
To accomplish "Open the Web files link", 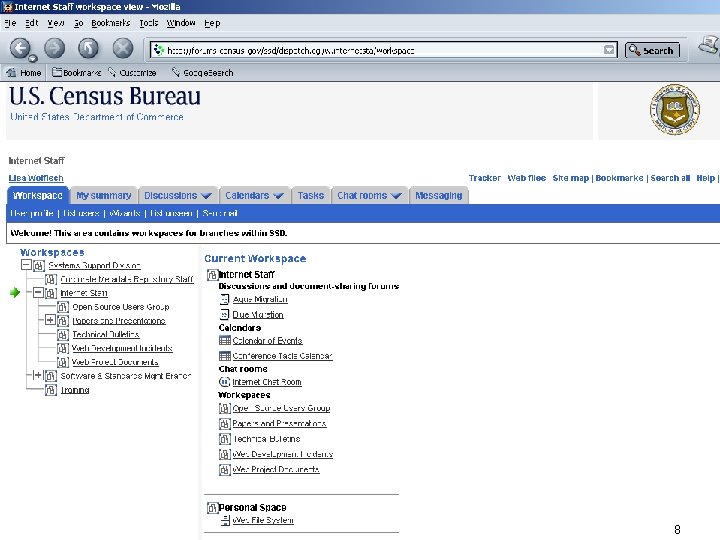I will (527, 178).
